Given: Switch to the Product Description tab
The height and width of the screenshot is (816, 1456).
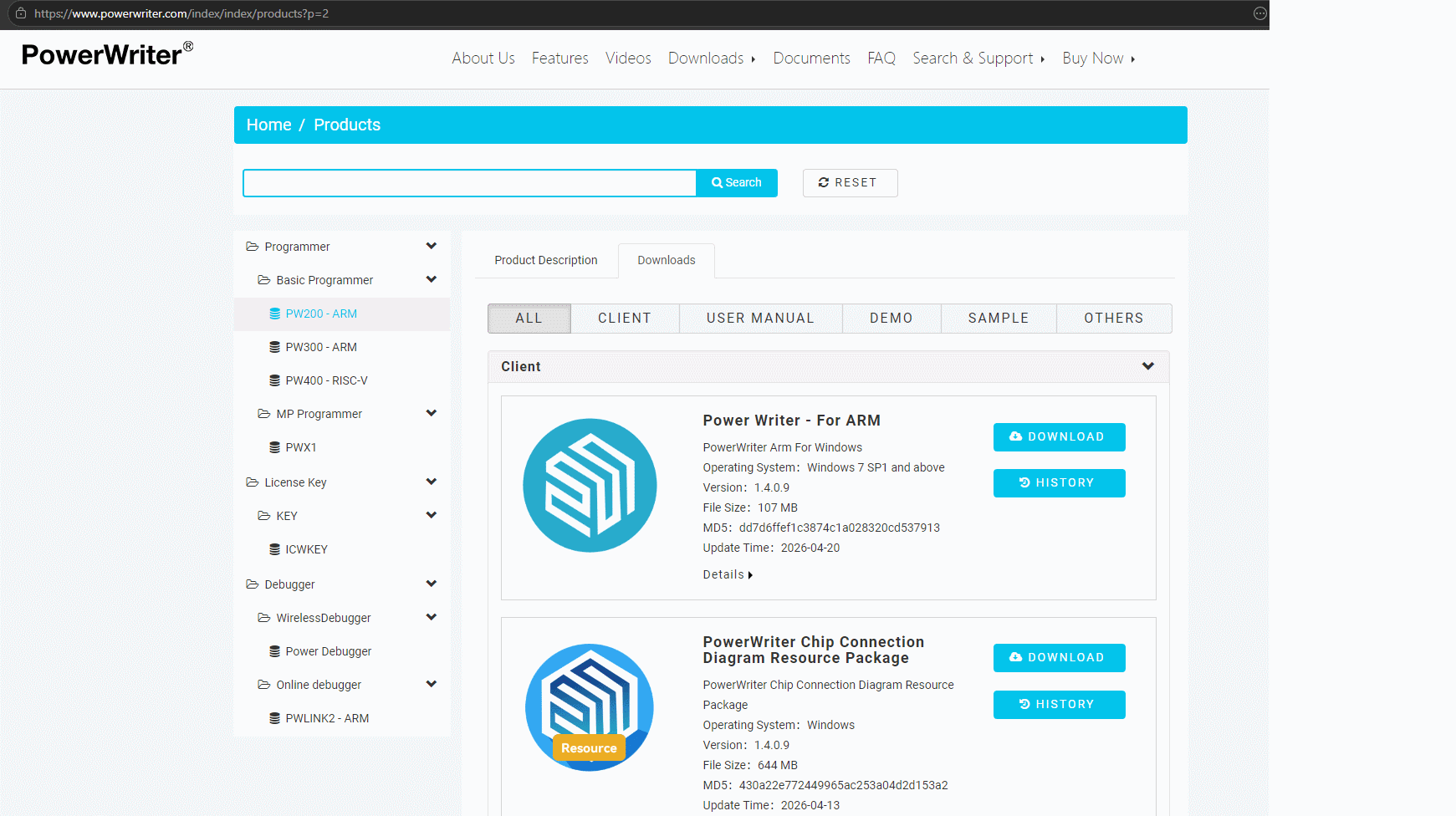Looking at the screenshot, I should pos(546,260).
